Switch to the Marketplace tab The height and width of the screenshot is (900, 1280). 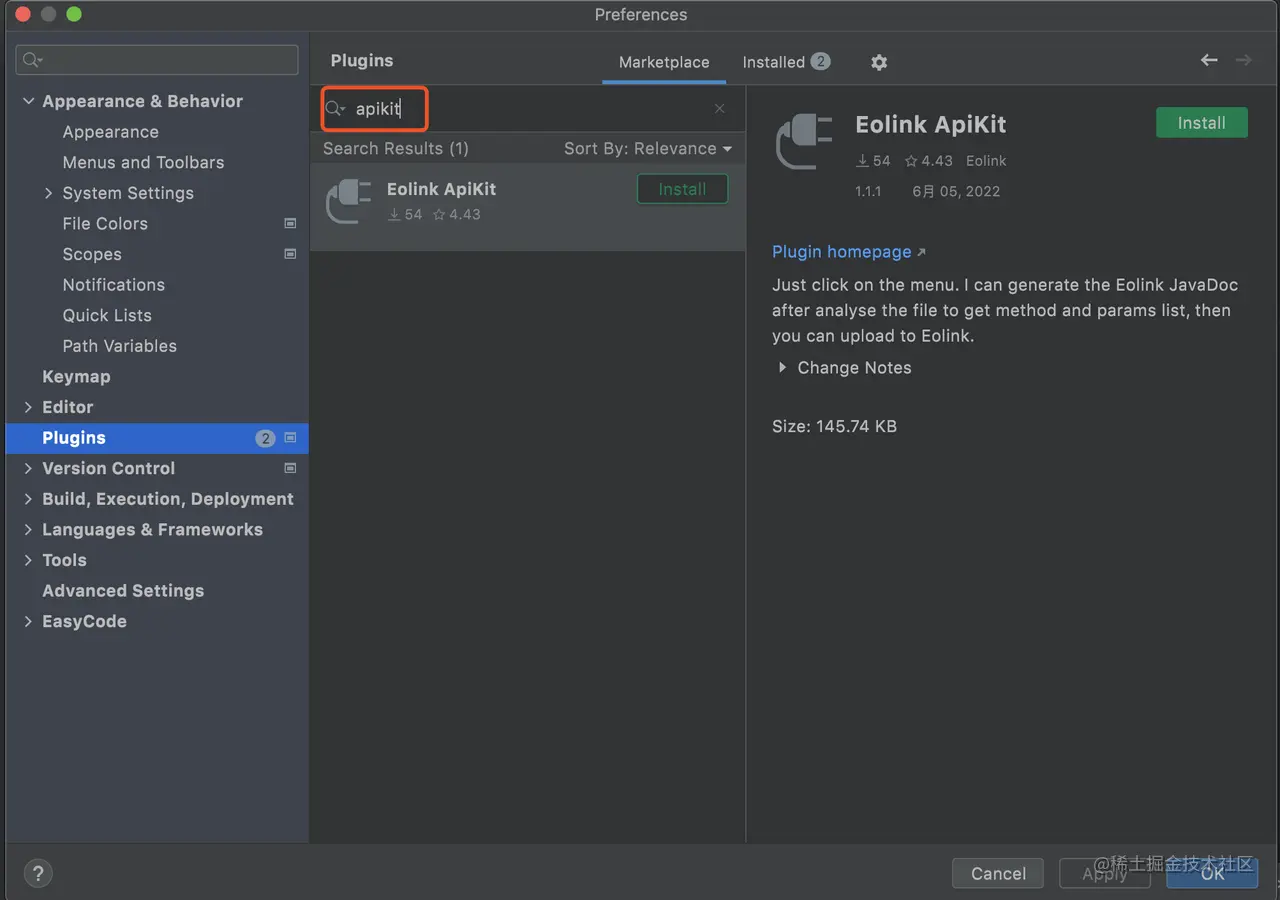(664, 62)
